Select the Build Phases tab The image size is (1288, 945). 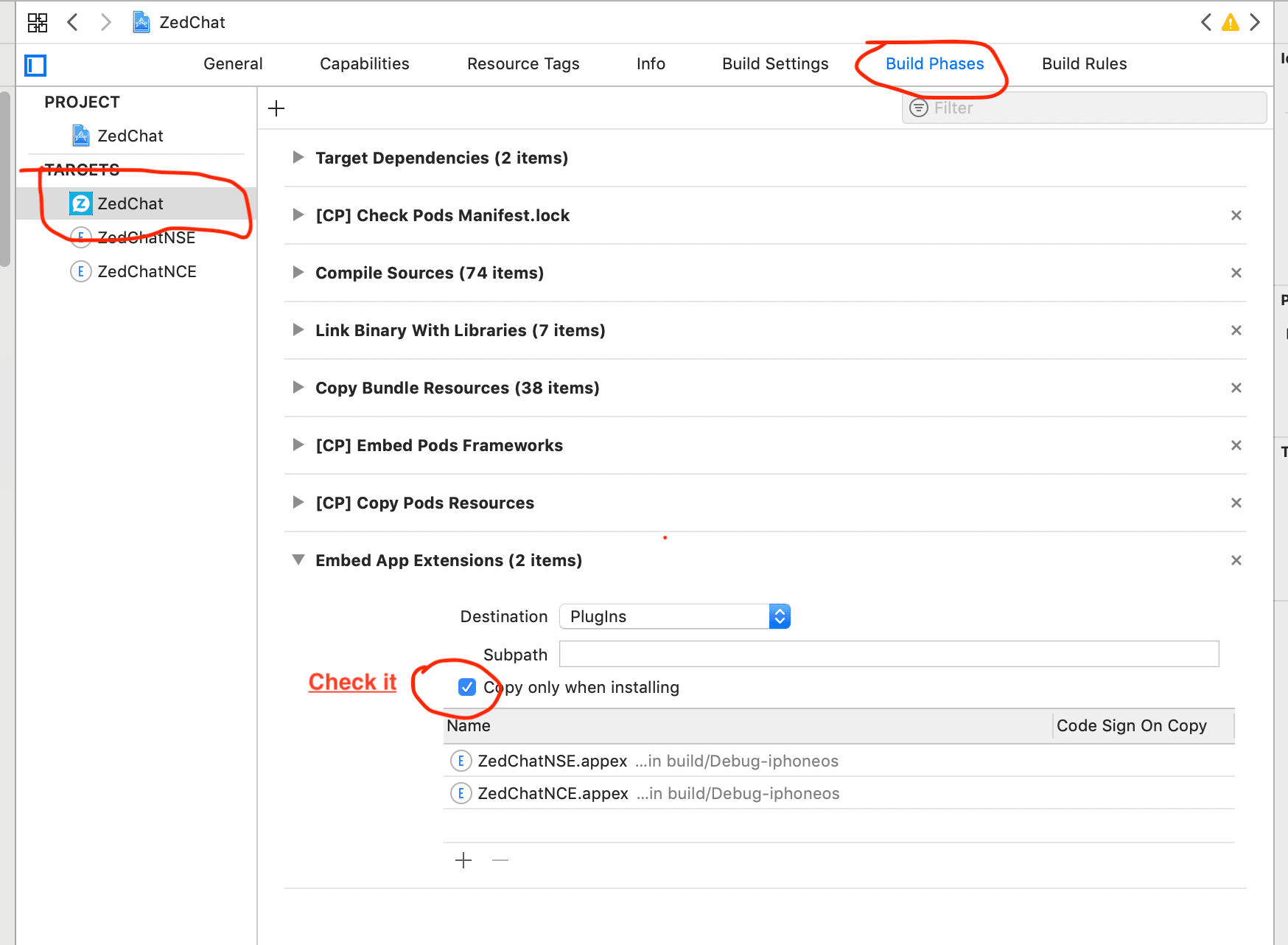point(934,64)
